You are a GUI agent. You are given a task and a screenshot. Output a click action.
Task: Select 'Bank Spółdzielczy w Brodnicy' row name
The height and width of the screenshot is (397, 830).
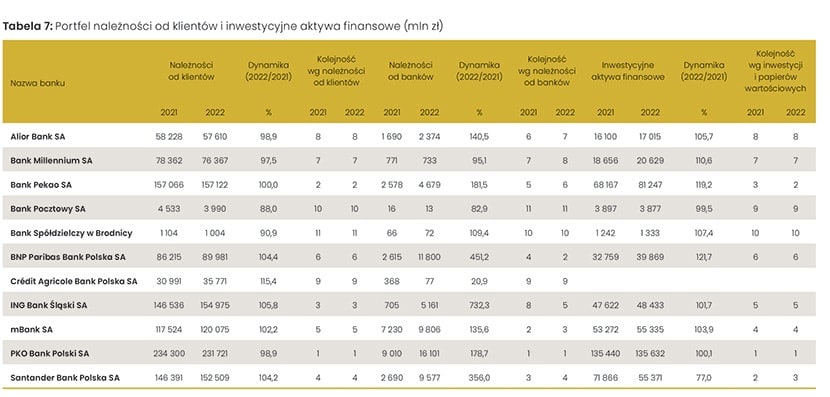pos(71,233)
